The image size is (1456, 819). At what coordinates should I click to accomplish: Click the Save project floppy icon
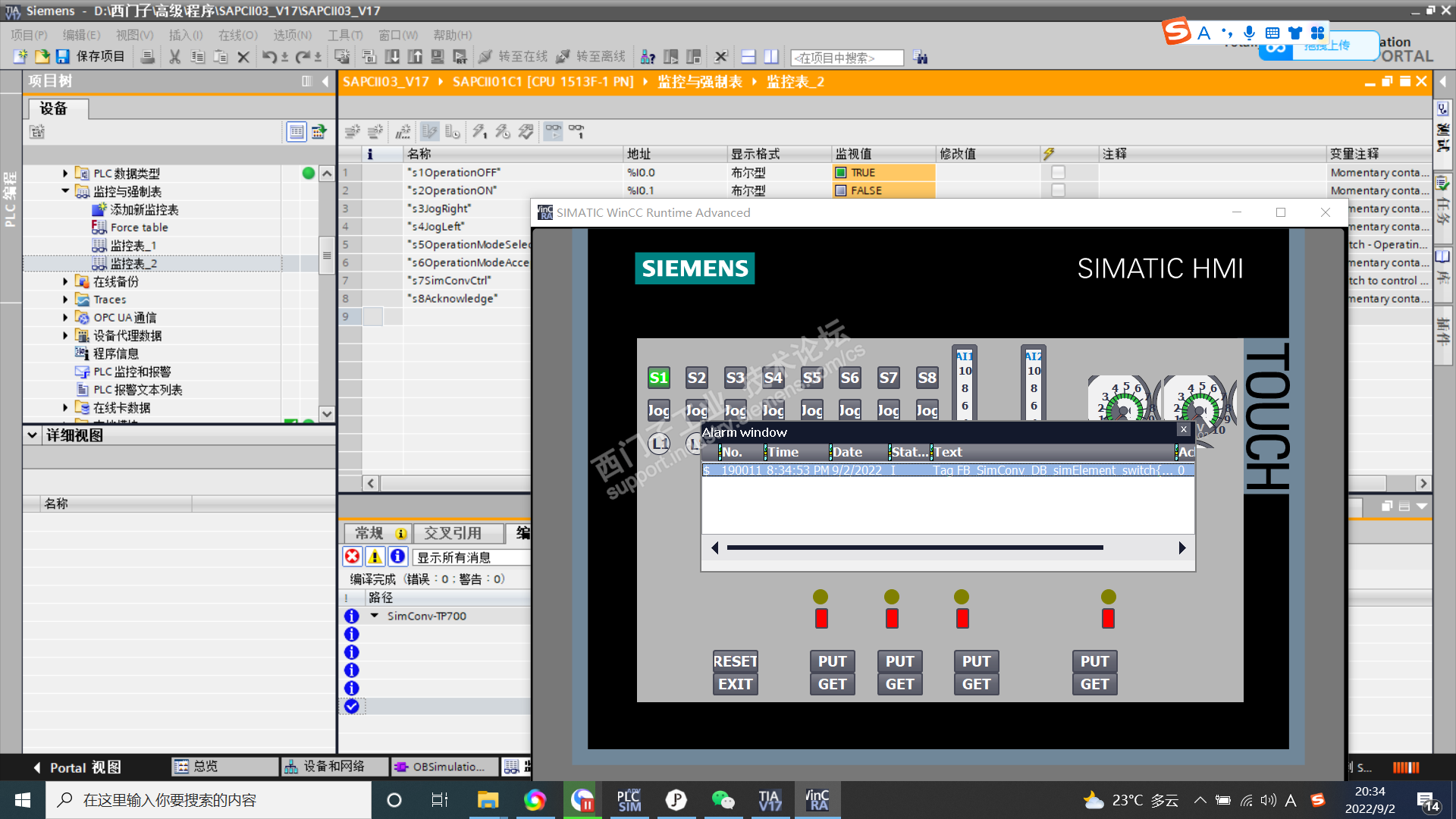[63, 57]
